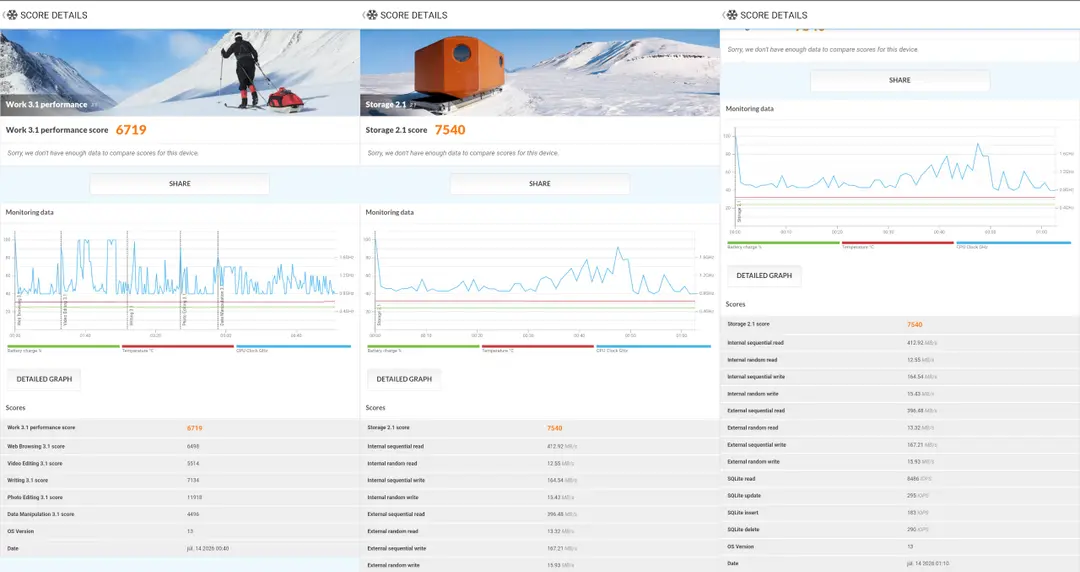Tap the info badge beside Storage 2.1 banner title
The height and width of the screenshot is (572, 1080).
(x=413, y=105)
